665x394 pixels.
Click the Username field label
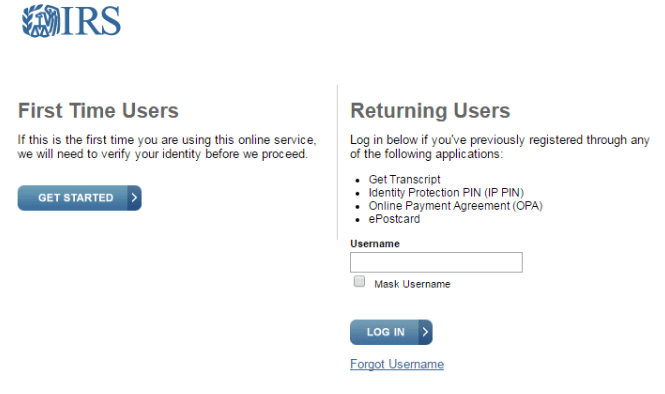click(375, 244)
